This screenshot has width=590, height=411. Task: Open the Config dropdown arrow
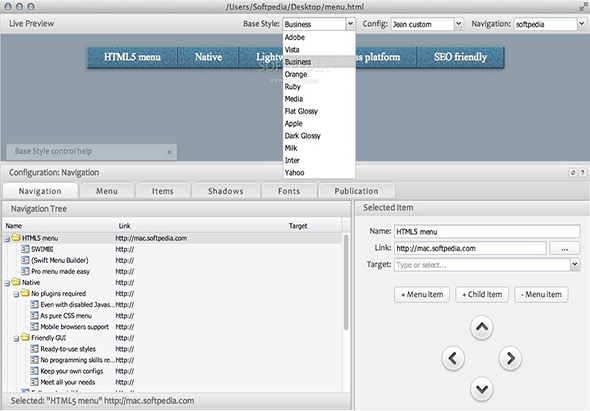click(x=458, y=24)
